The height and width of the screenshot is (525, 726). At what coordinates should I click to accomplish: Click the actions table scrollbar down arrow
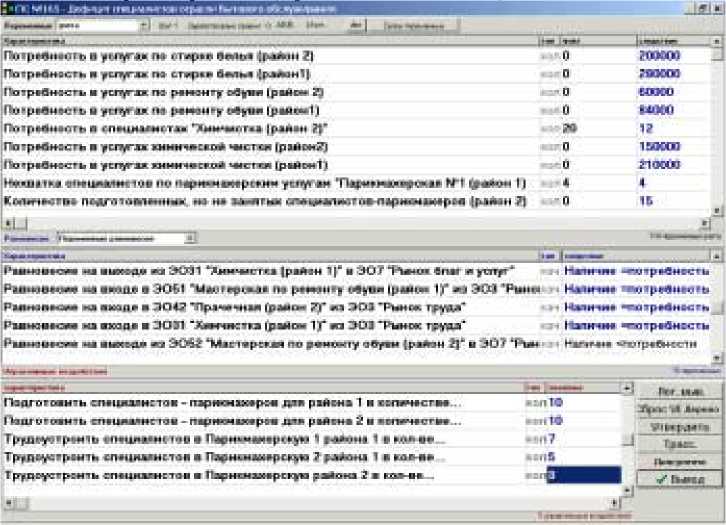627,490
